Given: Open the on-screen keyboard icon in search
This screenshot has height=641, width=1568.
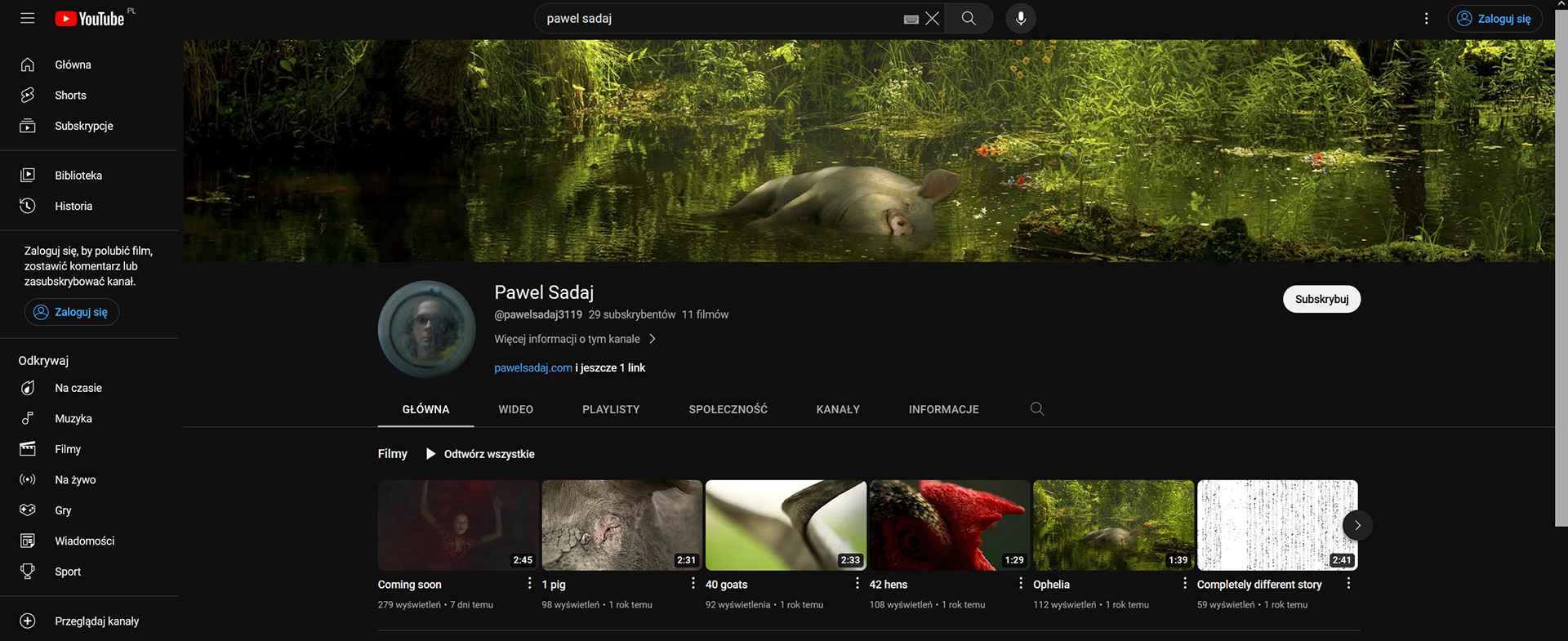Looking at the screenshot, I should (x=911, y=19).
